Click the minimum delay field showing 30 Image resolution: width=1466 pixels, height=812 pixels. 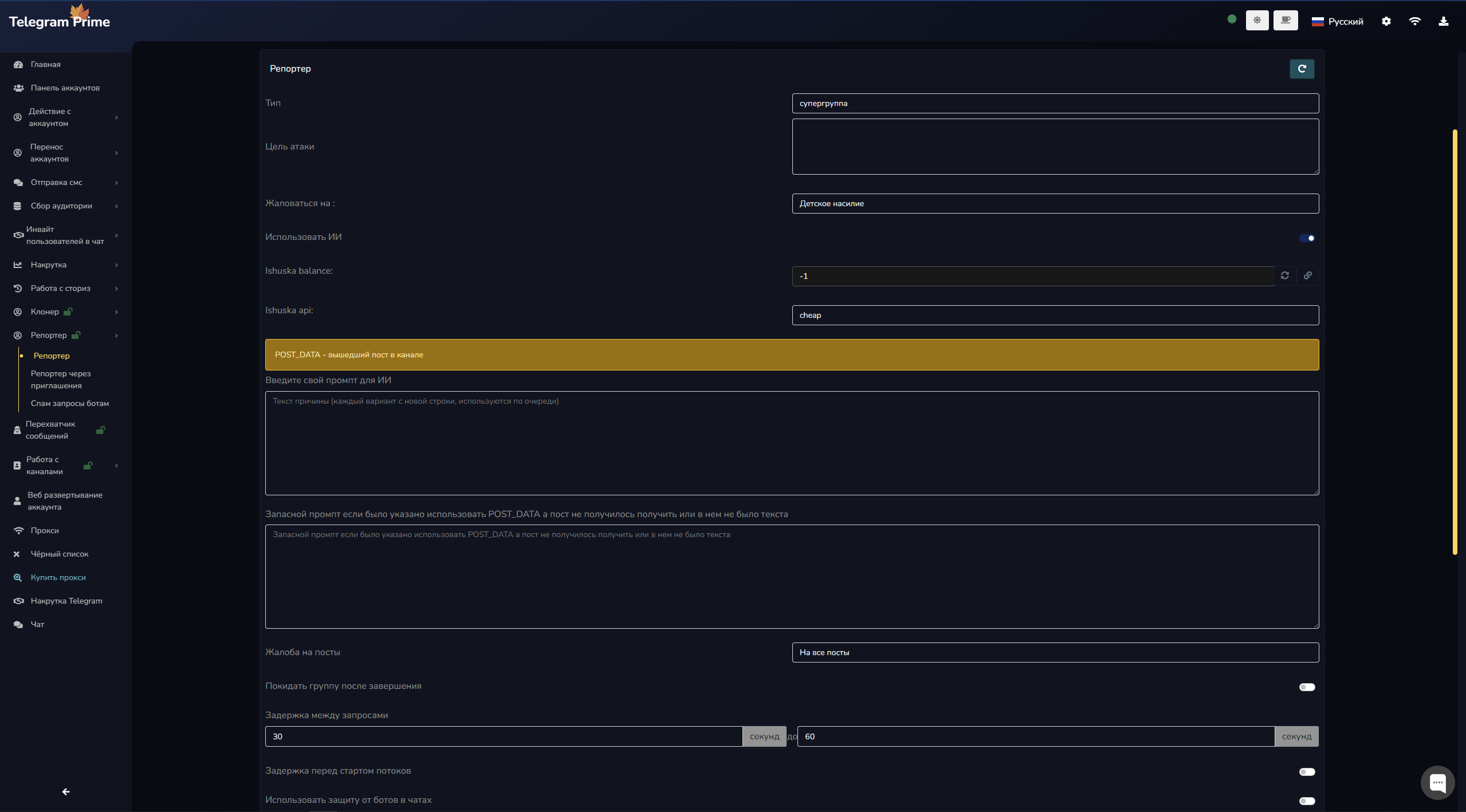[504, 737]
